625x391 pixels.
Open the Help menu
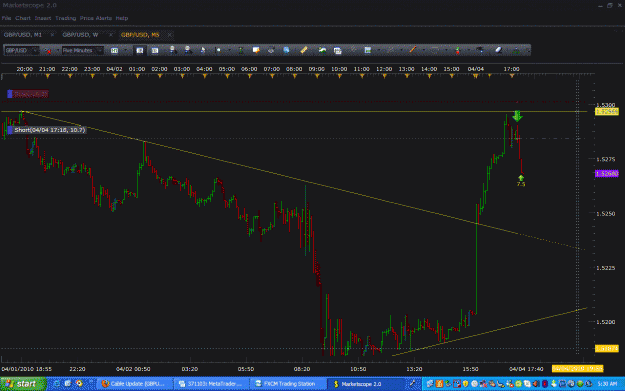(x=122, y=18)
